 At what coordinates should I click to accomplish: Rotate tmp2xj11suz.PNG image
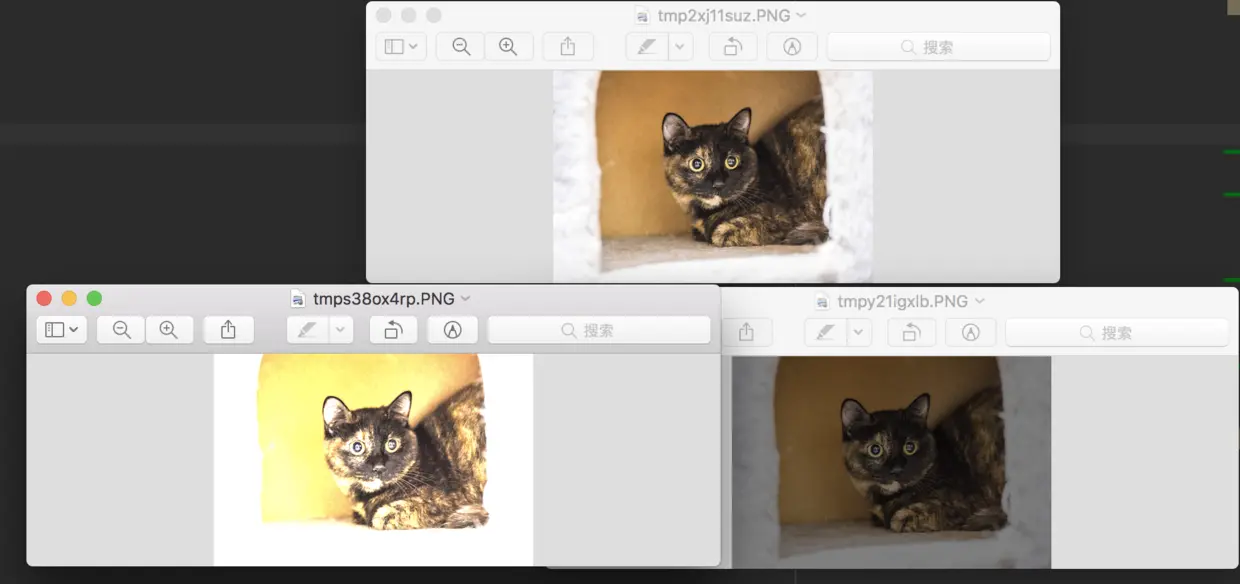click(733, 47)
